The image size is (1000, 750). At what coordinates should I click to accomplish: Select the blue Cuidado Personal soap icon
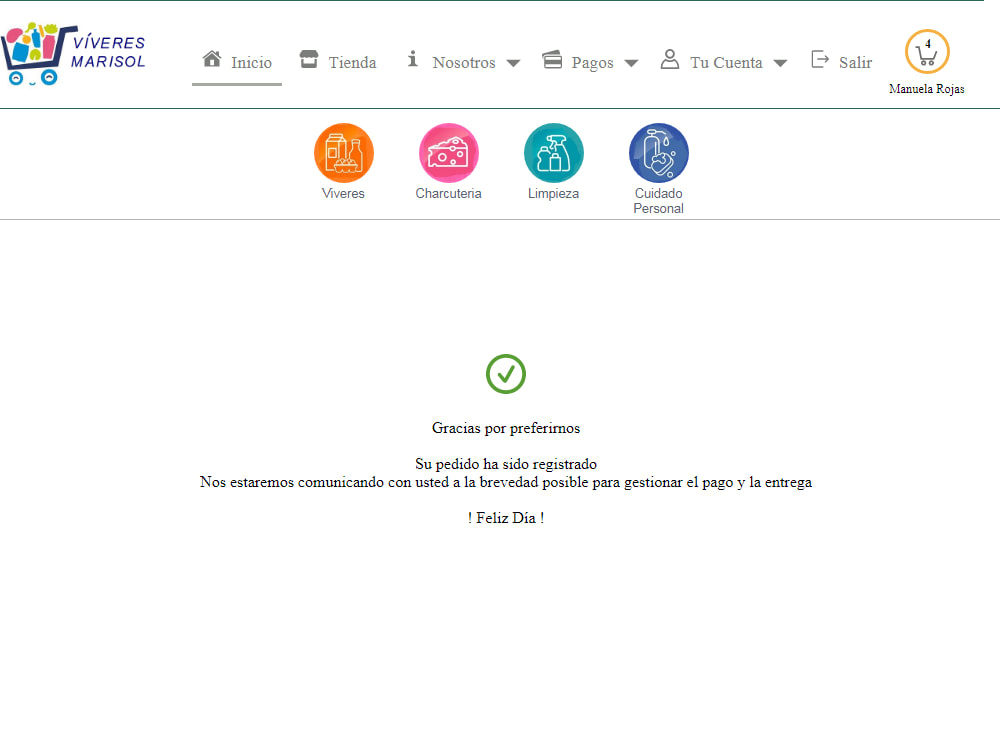coord(659,153)
